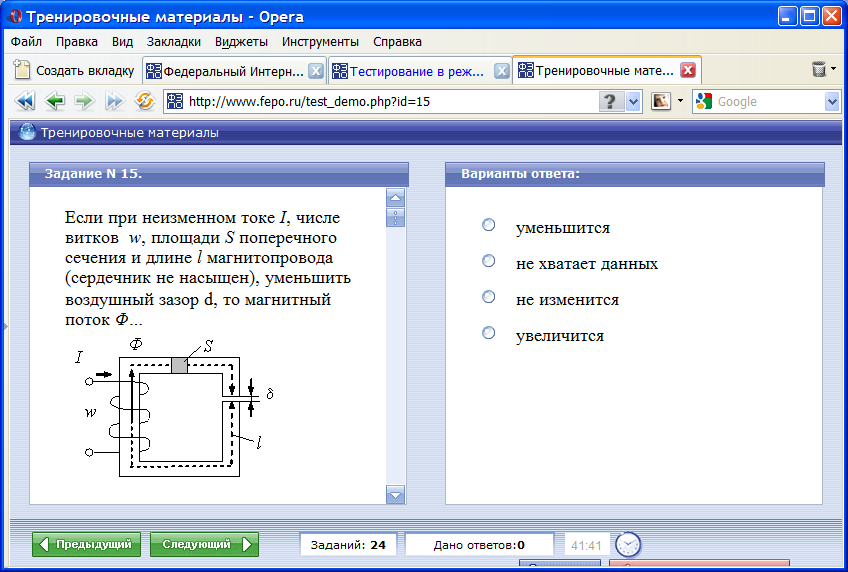This screenshot has height=572, width=848.
Task: Click the page icon in address bar
Action: tap(175, 101)
